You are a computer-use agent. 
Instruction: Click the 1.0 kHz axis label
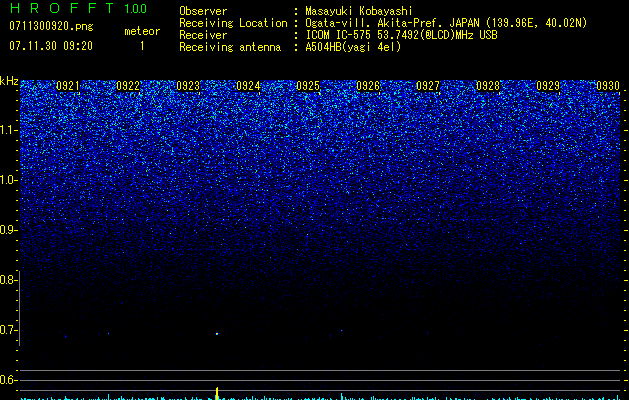click(8, 180)
